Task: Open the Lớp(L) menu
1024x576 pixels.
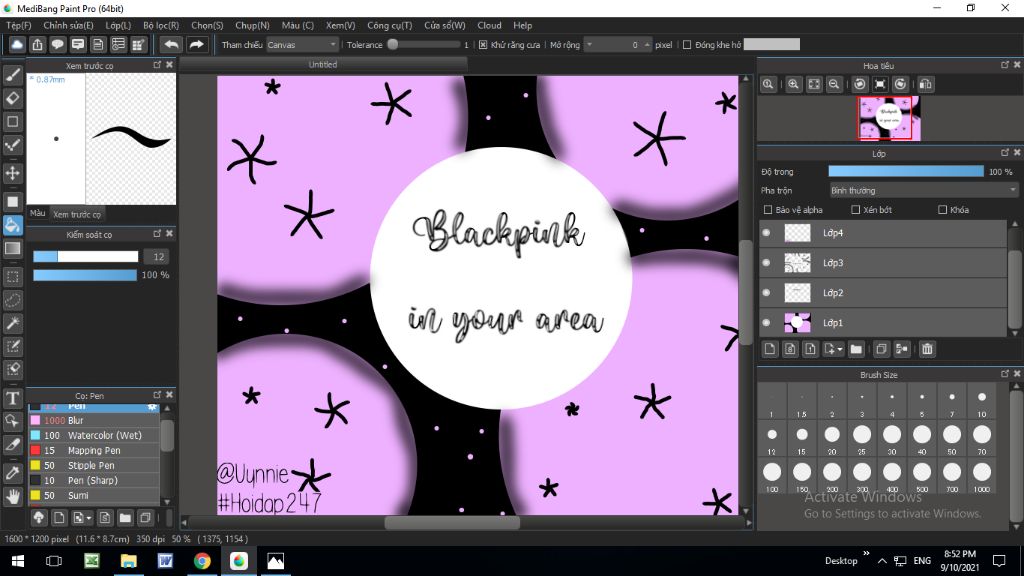Action: coord(118,25)
